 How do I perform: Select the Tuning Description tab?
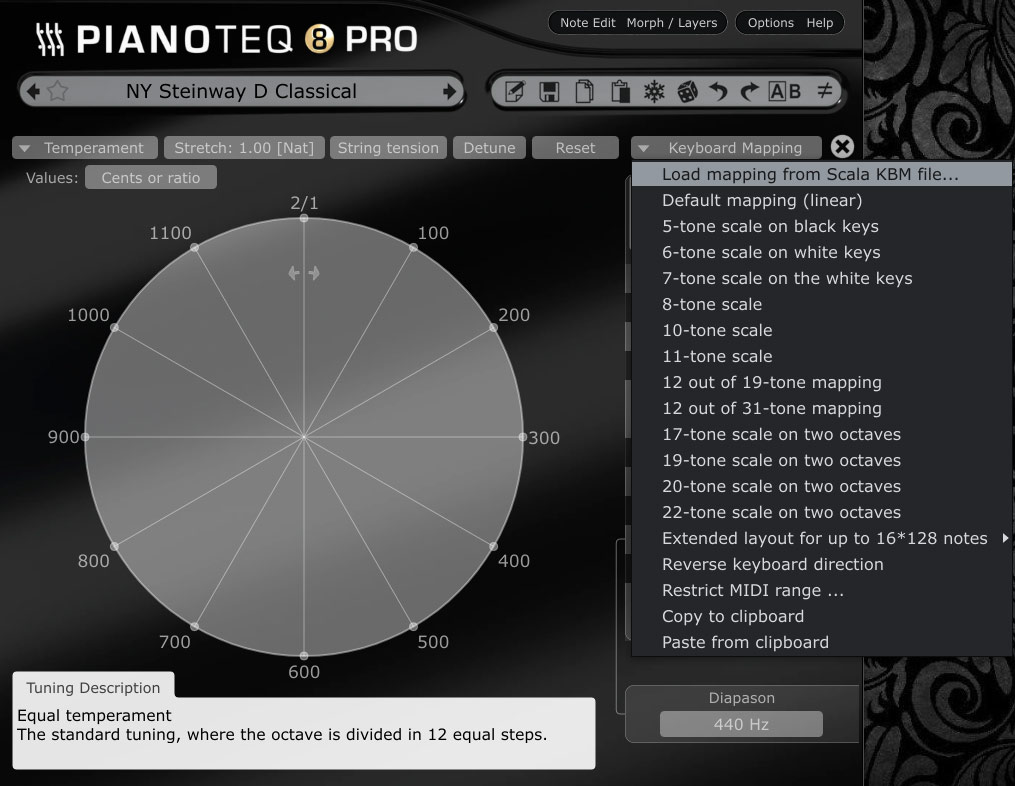pos(93,687)
